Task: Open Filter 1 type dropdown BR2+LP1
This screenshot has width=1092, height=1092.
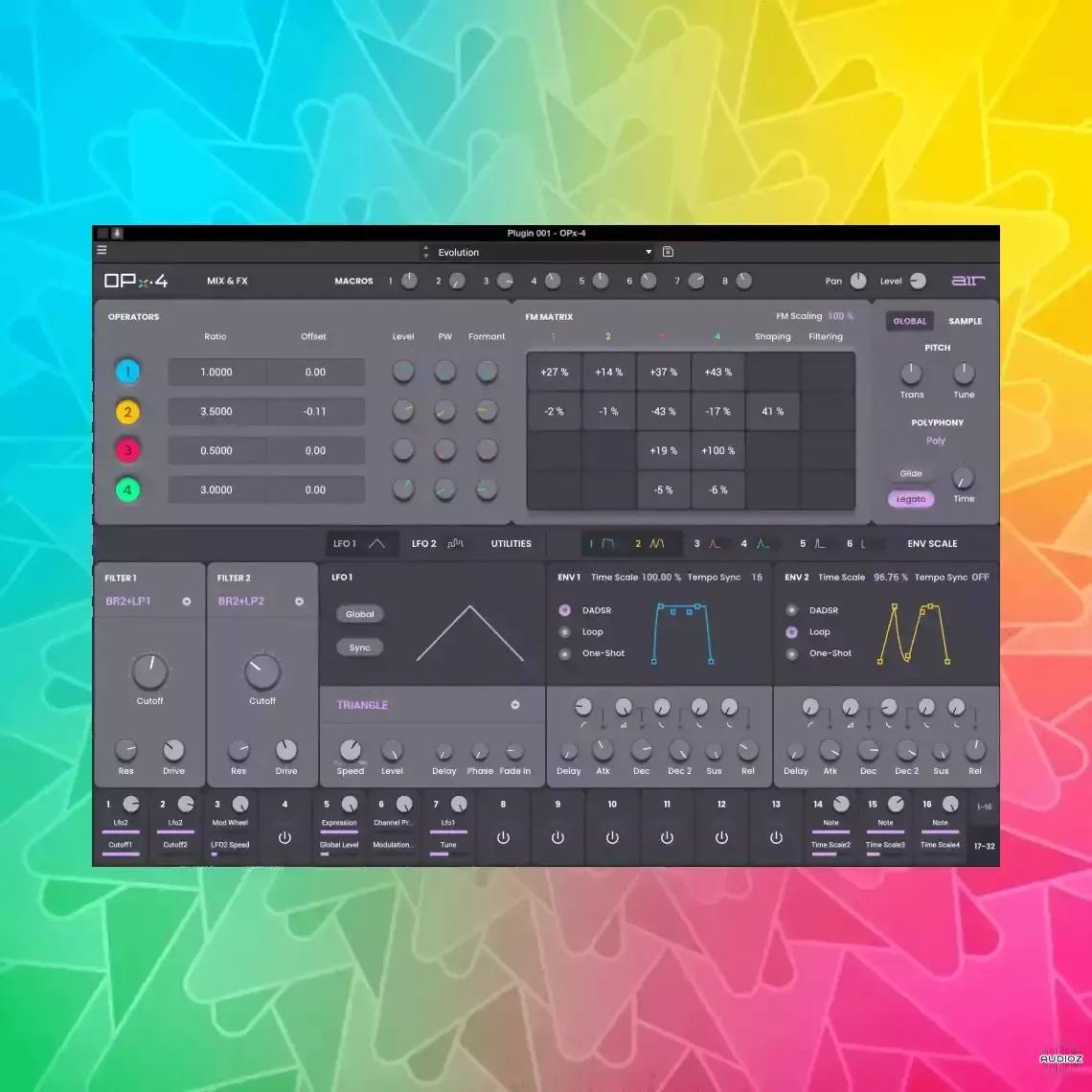Action: (148, 601)
